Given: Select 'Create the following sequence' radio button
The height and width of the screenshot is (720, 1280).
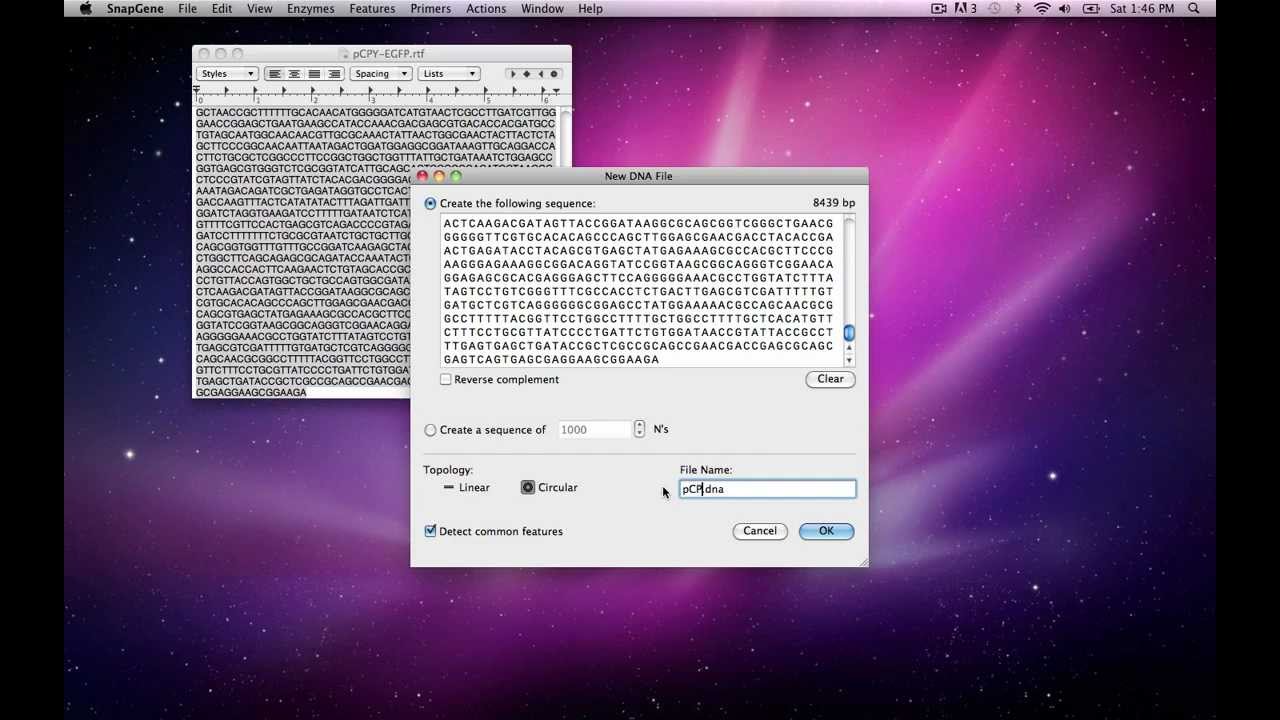Looking at the screenshot, I should (430, 204).
